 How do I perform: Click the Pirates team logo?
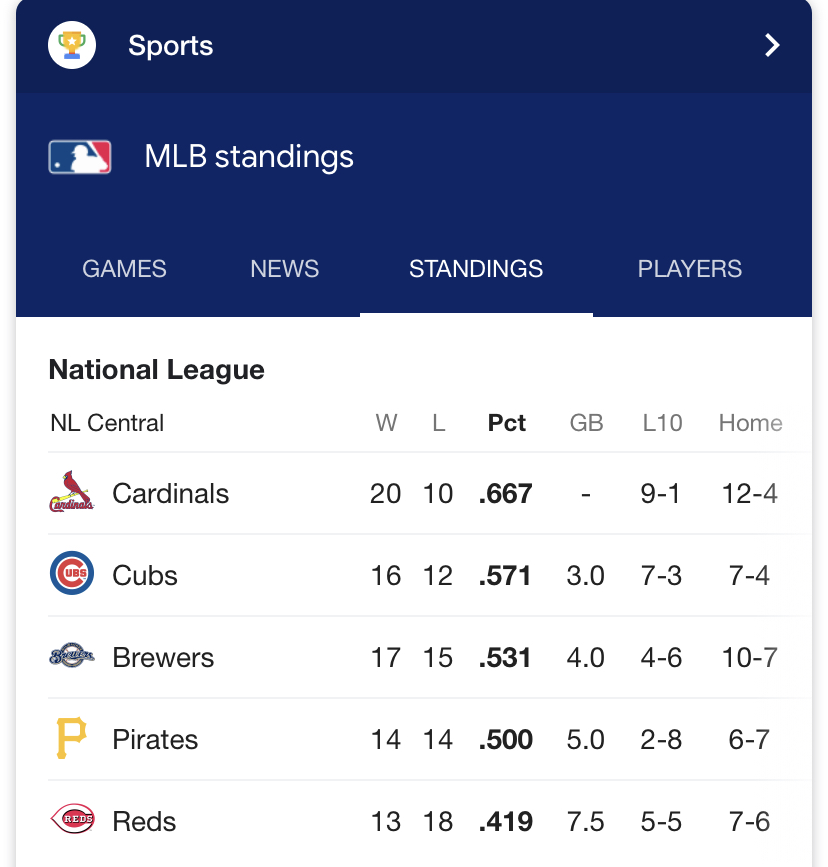[x=72, y=738]
